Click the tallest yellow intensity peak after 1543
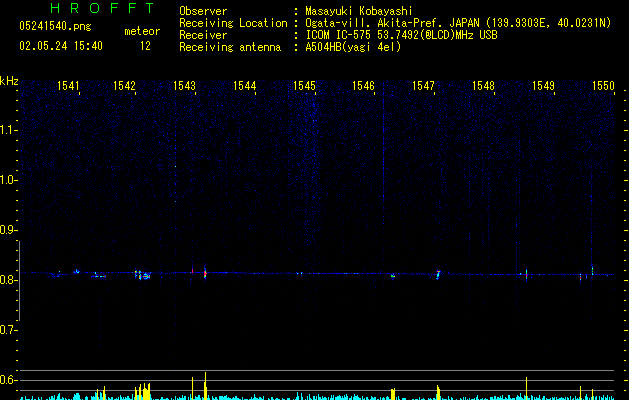This screenshot has width=629, height=400. [x=205, y=385]
